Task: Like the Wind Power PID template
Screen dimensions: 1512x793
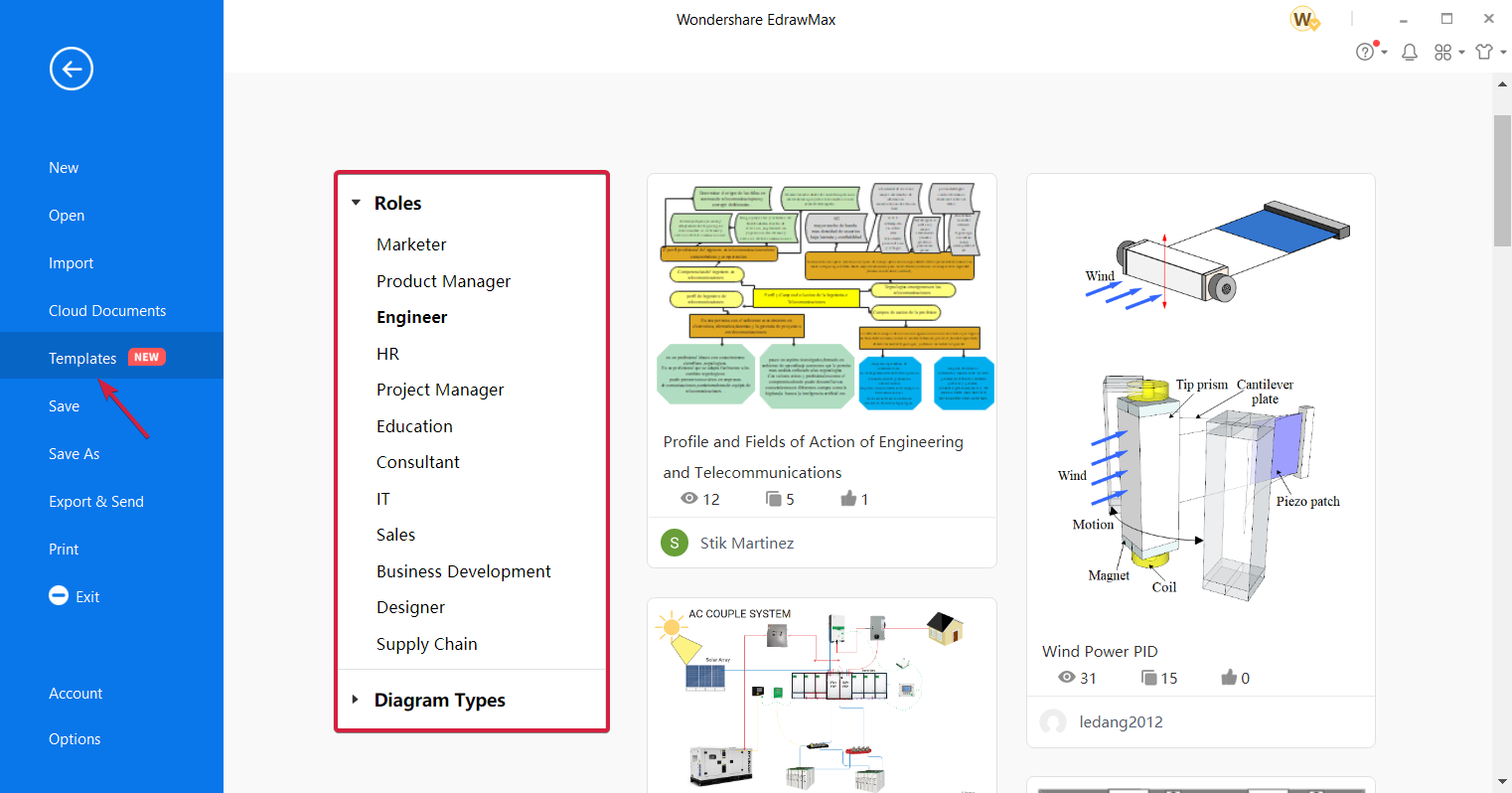Action: pyautogui.click(x=1229, y=677)
